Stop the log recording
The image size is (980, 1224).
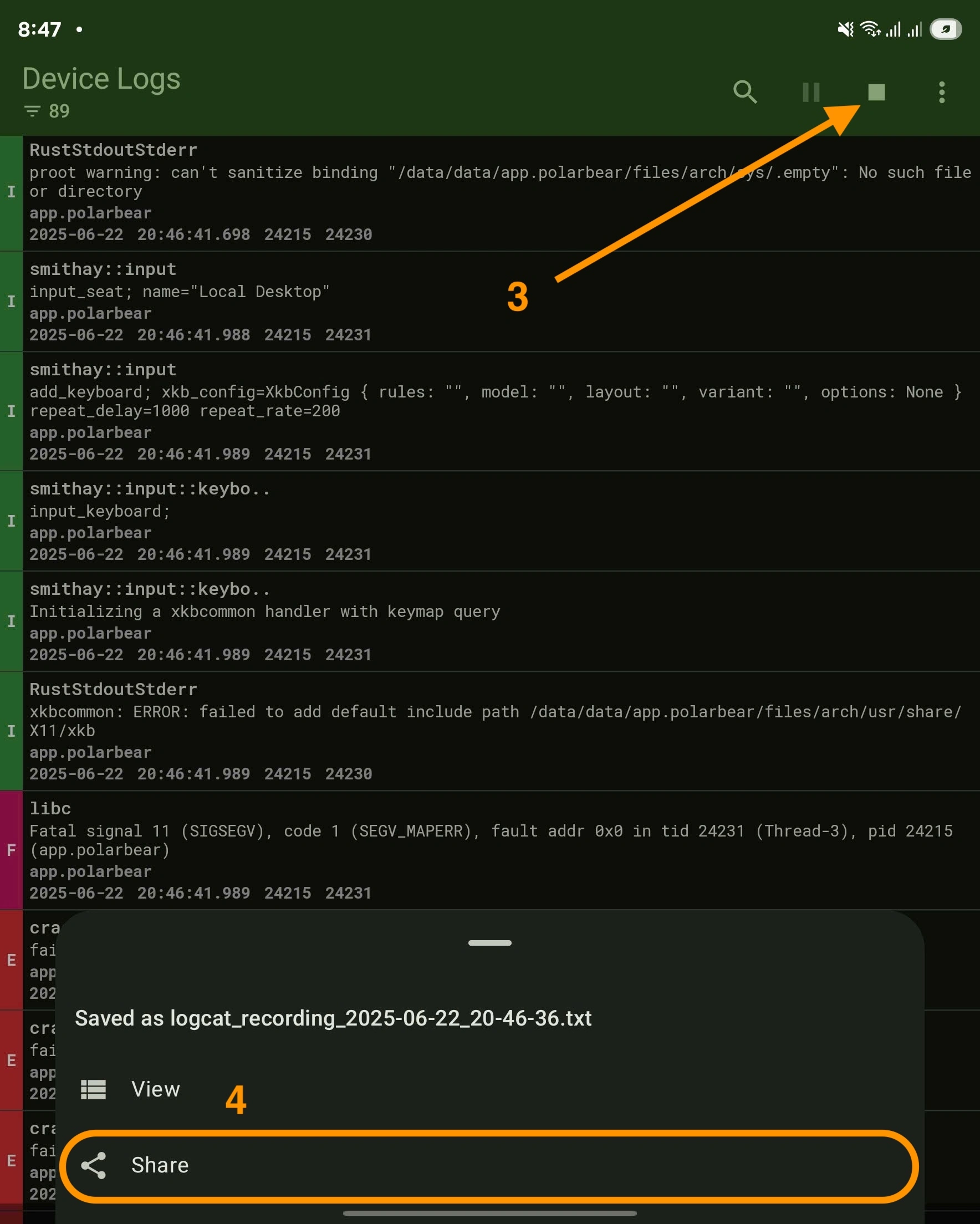coord(876,92)
